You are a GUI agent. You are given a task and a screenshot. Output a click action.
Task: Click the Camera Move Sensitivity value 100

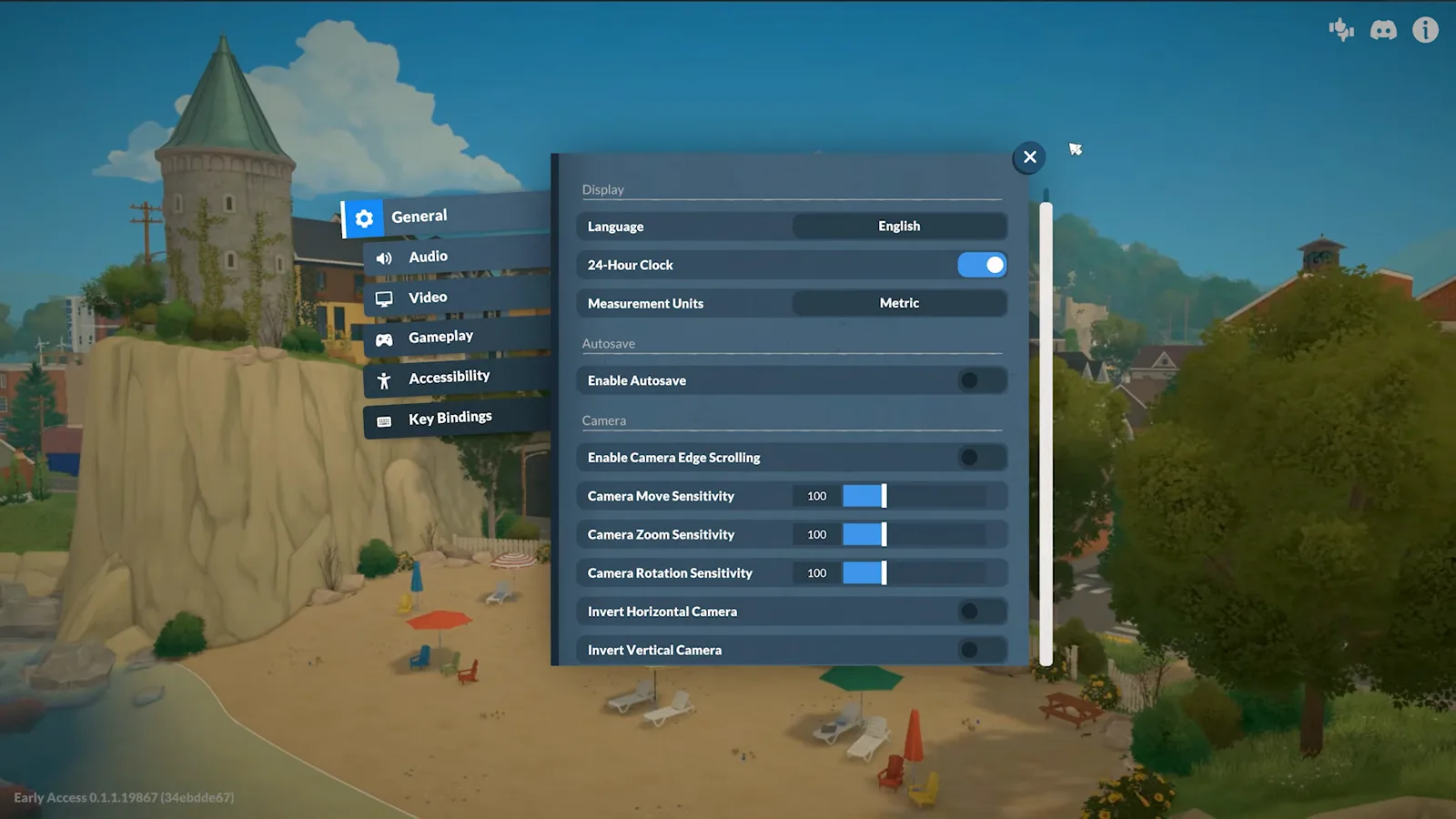pyautogui.click(x=816, y=496)
